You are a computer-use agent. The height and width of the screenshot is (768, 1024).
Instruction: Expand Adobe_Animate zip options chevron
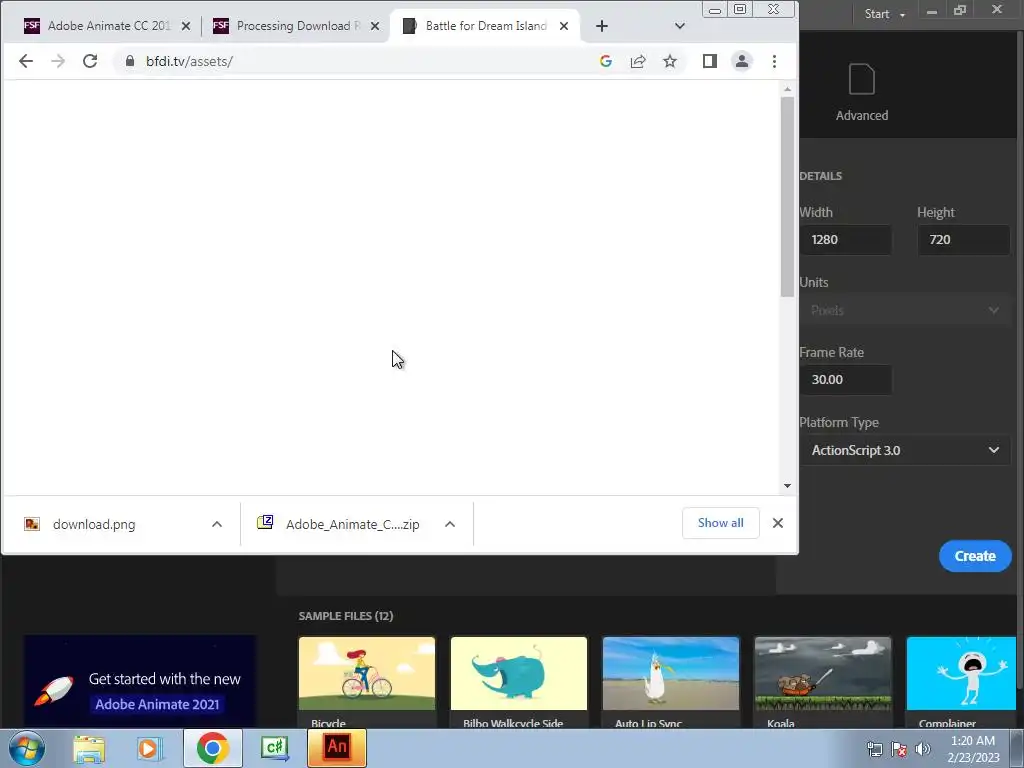450,524
